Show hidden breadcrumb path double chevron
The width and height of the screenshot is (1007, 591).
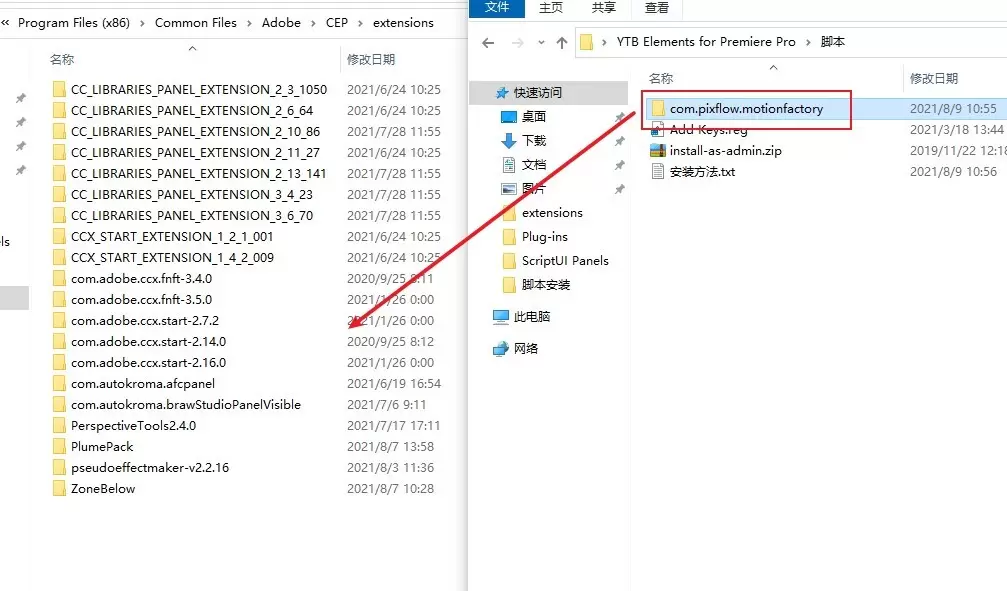pyautogui.click(x=5, y=23)
